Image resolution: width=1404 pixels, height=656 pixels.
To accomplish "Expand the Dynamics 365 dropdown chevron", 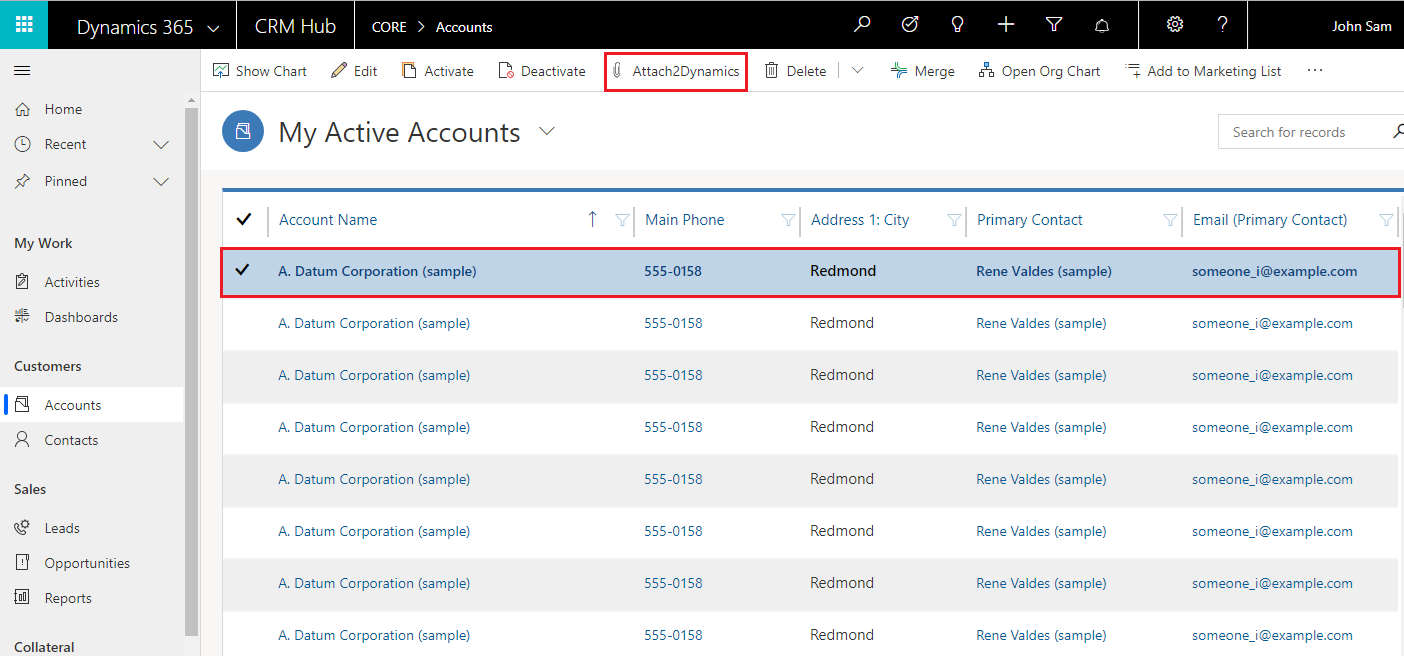I will tap(213, 29).
